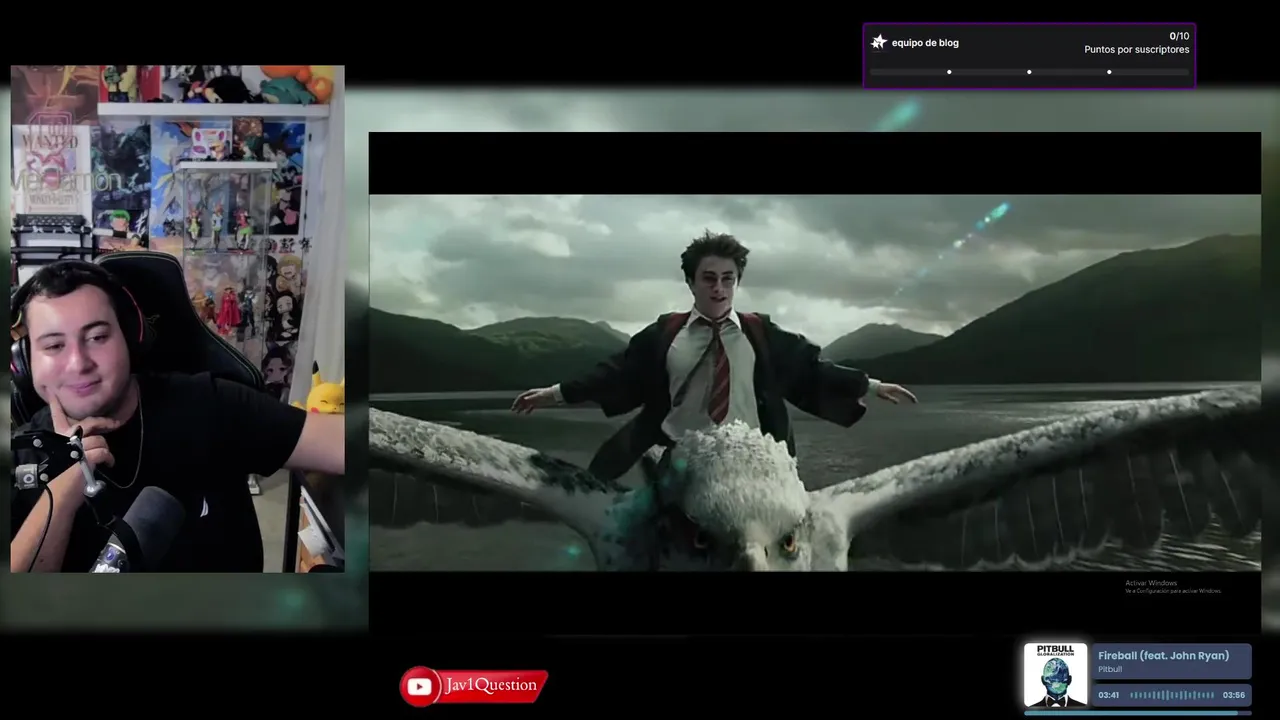Click the equipo de blog goal title
Image resolution: width=1280 pixels, height=720 pixels.
(925, 43)
